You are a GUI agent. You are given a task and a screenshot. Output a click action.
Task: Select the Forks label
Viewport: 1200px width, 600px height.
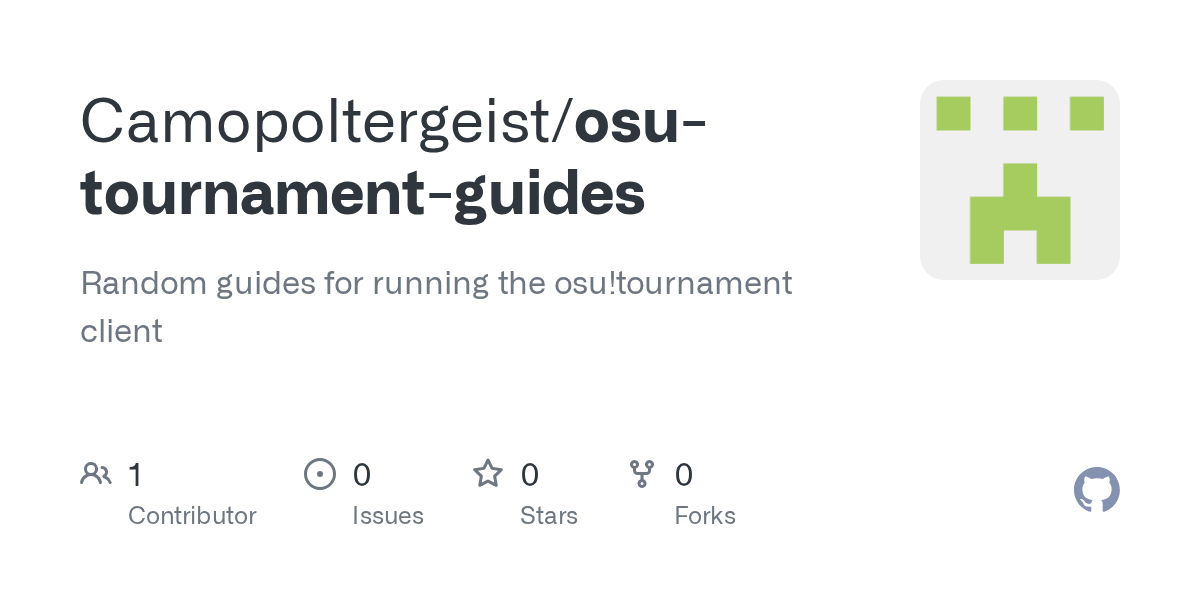coord(705,516)
